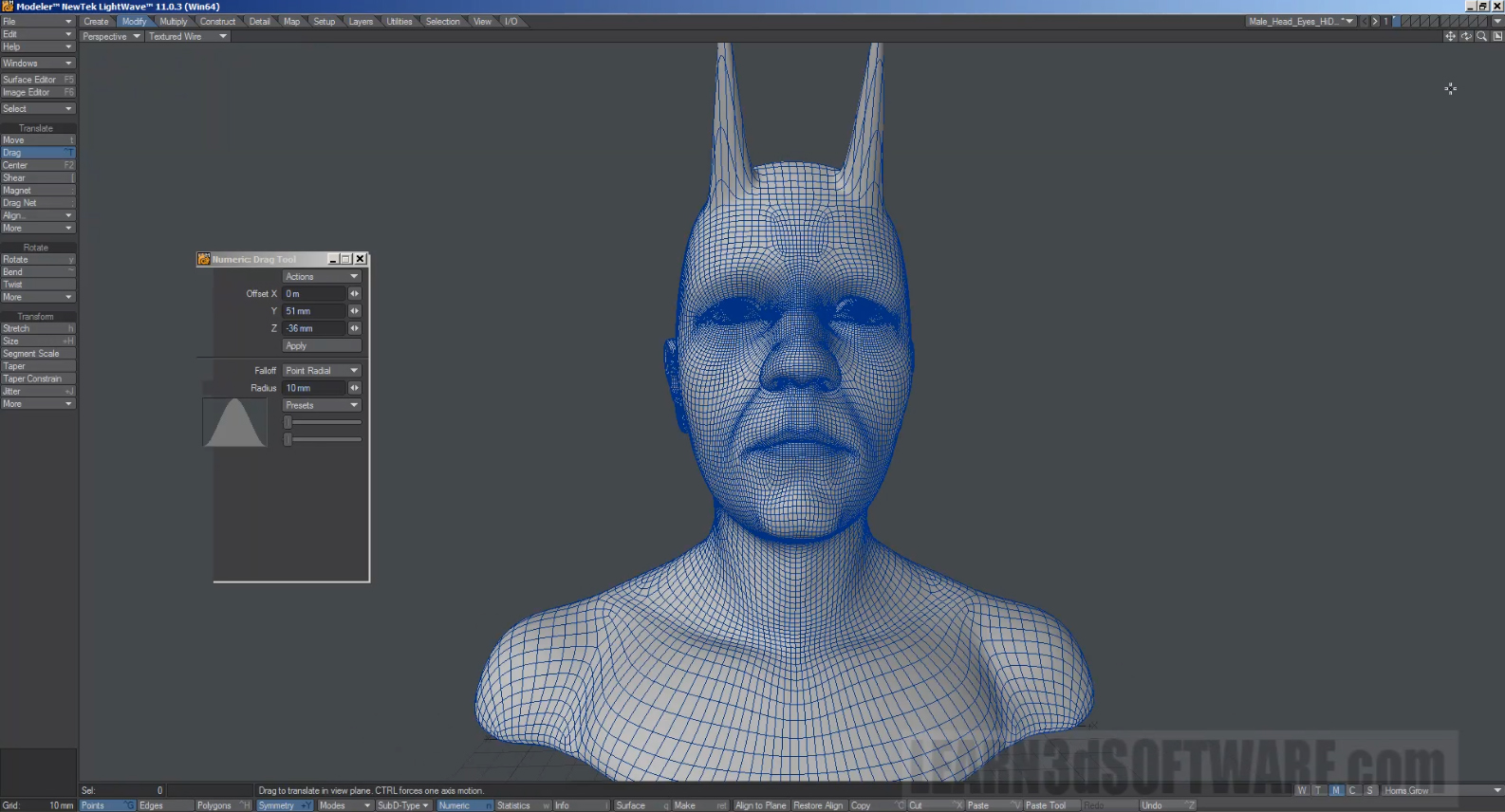1505x812 pixels.
Task: Switch to the Setup tab
Action: pyautogui.click(x=325, y=21)
